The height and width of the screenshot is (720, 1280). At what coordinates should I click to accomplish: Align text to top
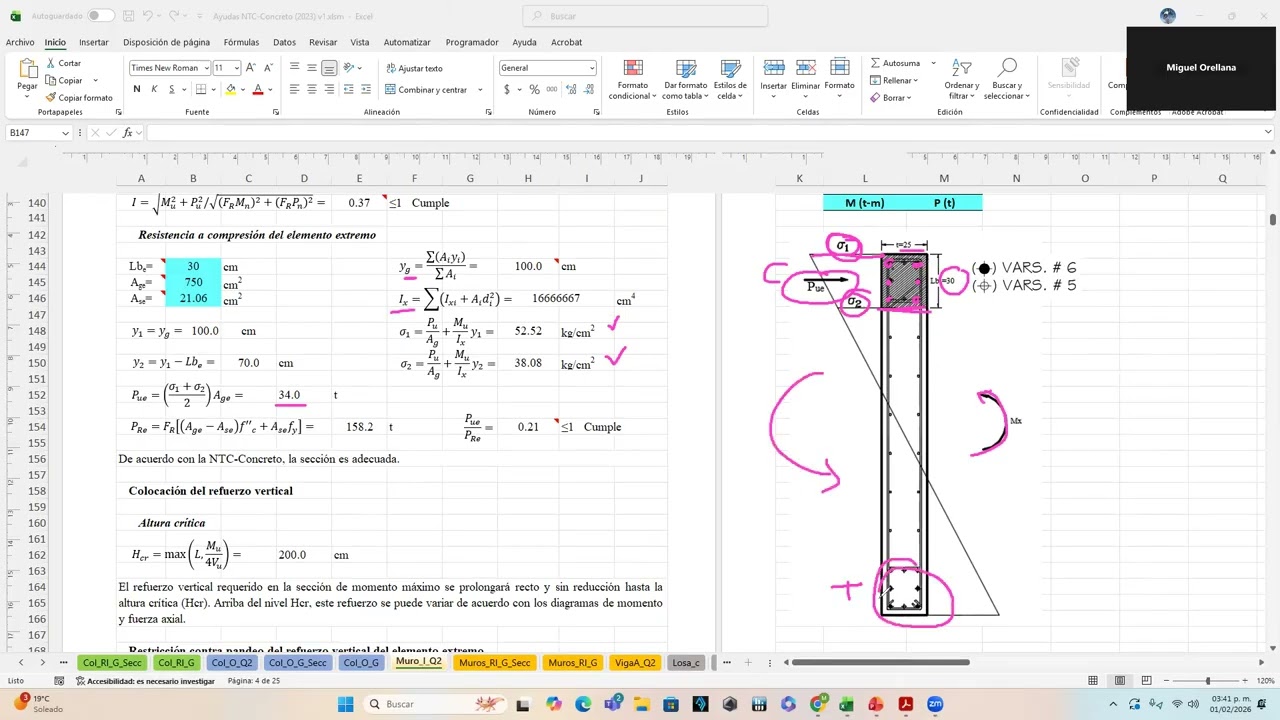(x=294, y=67)
